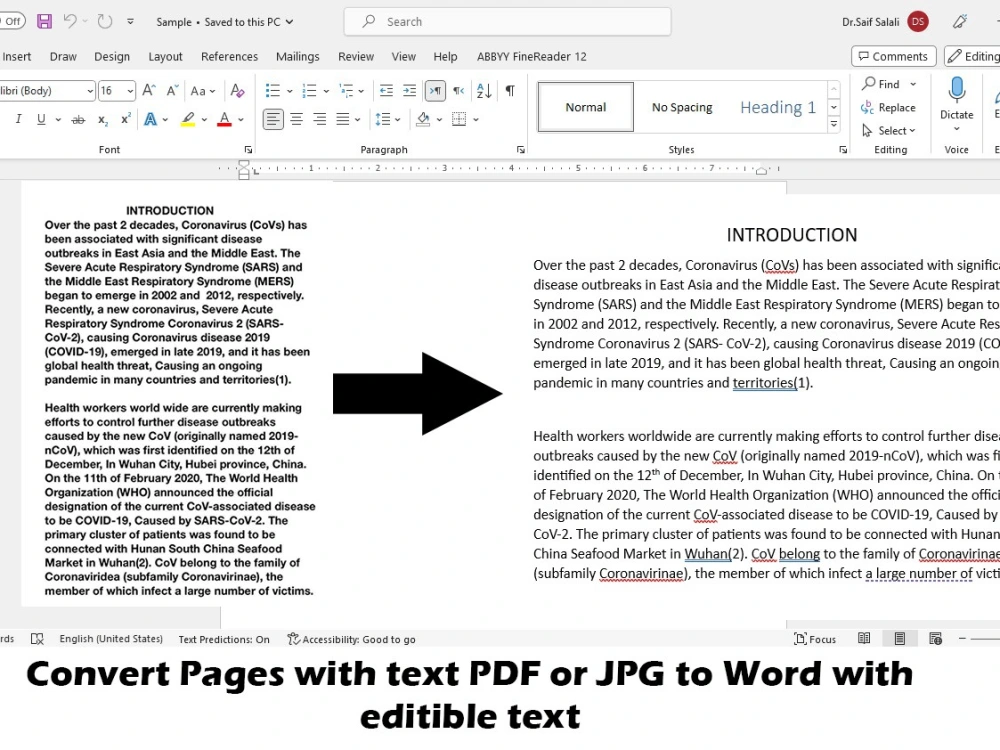Open the font size dropdown
The image size is (1000, 750).
(130, 91)
